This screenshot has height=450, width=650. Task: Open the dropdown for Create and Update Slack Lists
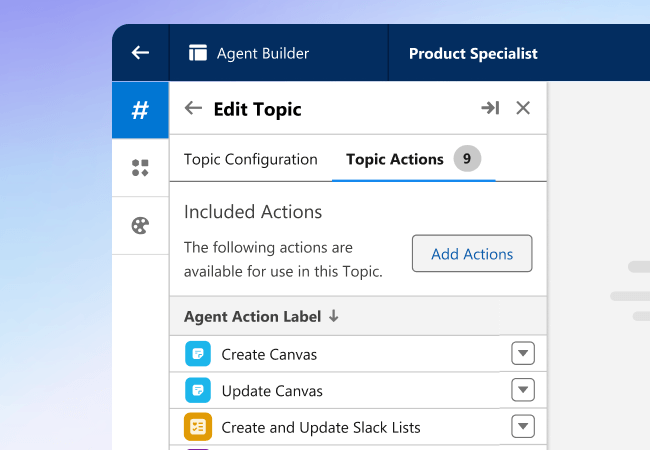click(523, 426)
